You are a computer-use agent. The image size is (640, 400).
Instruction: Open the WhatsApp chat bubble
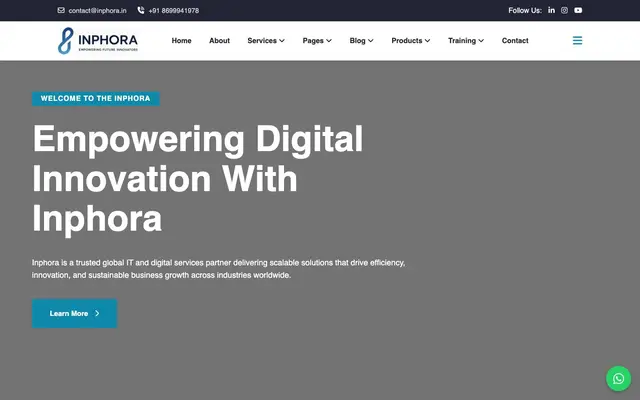tap(618, 378)
